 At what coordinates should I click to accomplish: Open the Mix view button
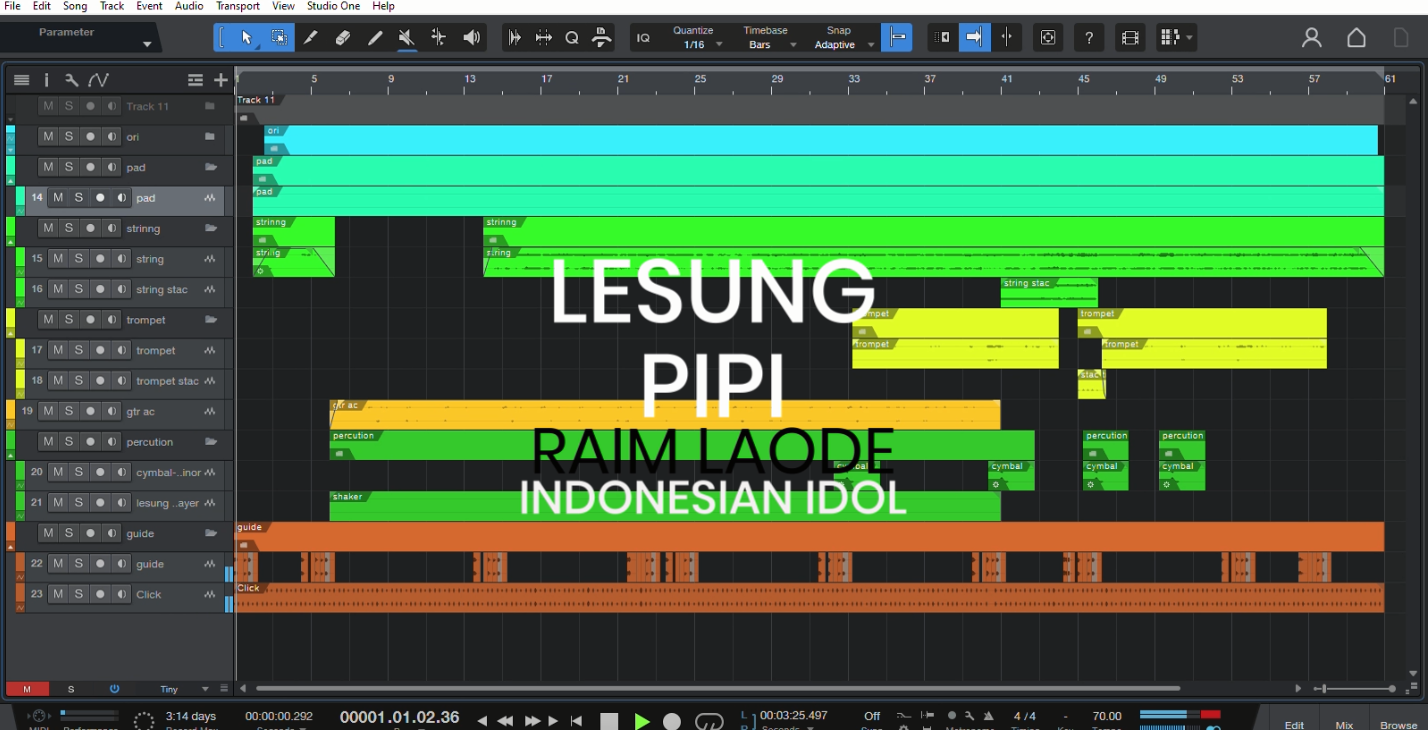tap(1344, 725)
